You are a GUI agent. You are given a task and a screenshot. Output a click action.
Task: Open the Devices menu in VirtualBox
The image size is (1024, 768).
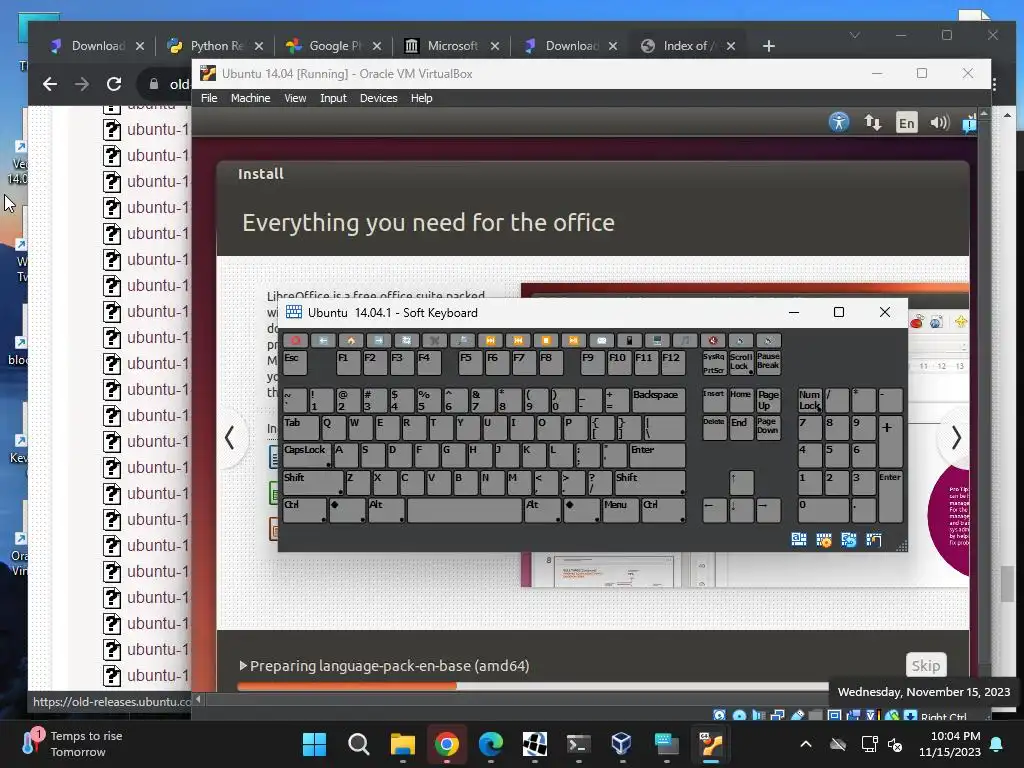tap(378, 98)
